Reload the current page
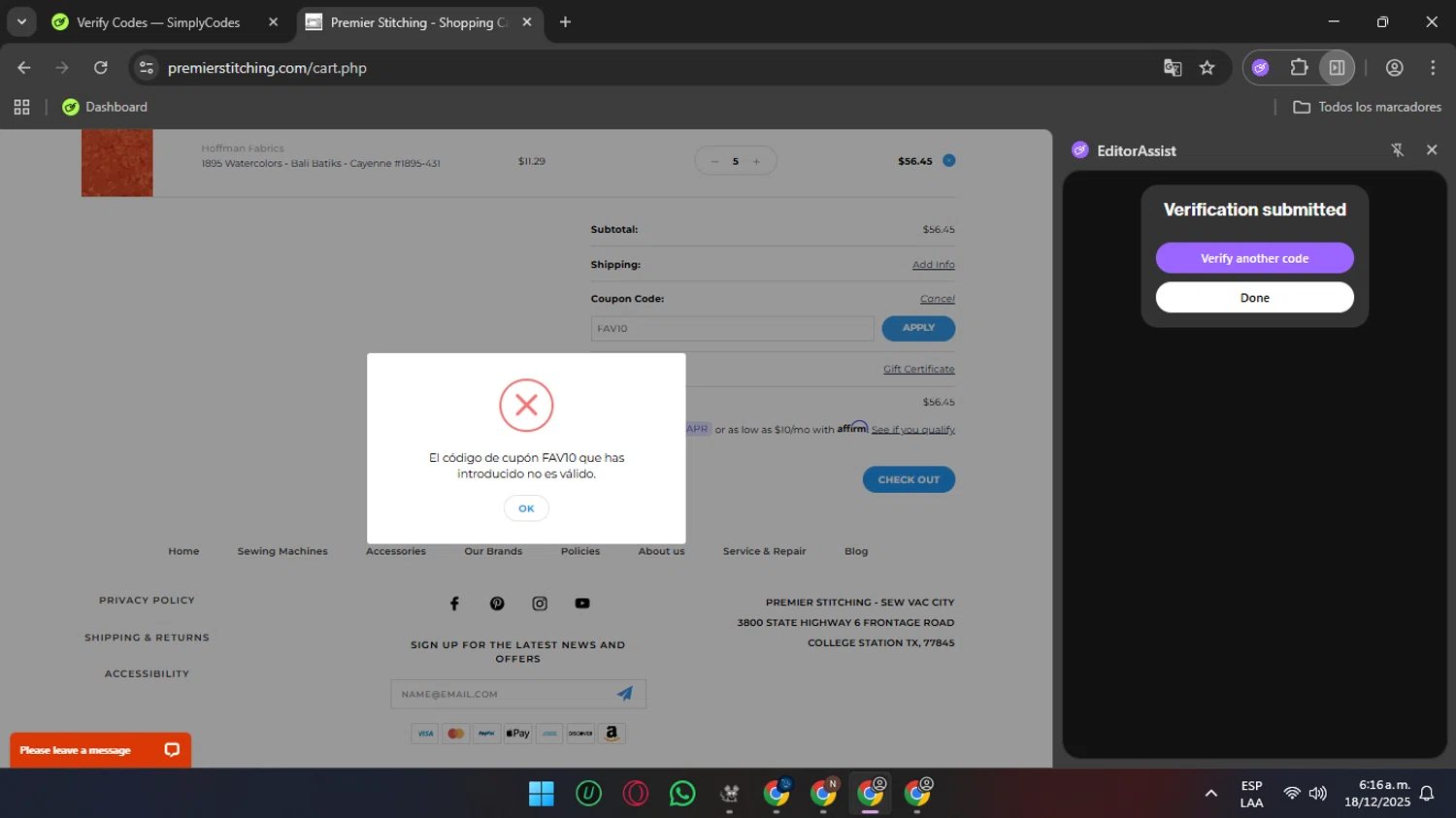The width and height of the screenshot is (1456, 818). 101,68
